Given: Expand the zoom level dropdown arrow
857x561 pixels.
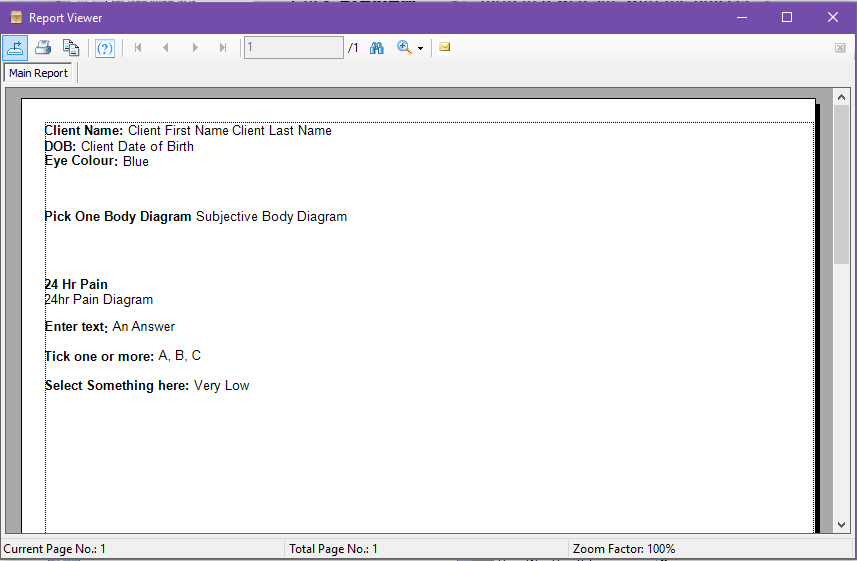Looking at the screenshot, I should point(421,48).
